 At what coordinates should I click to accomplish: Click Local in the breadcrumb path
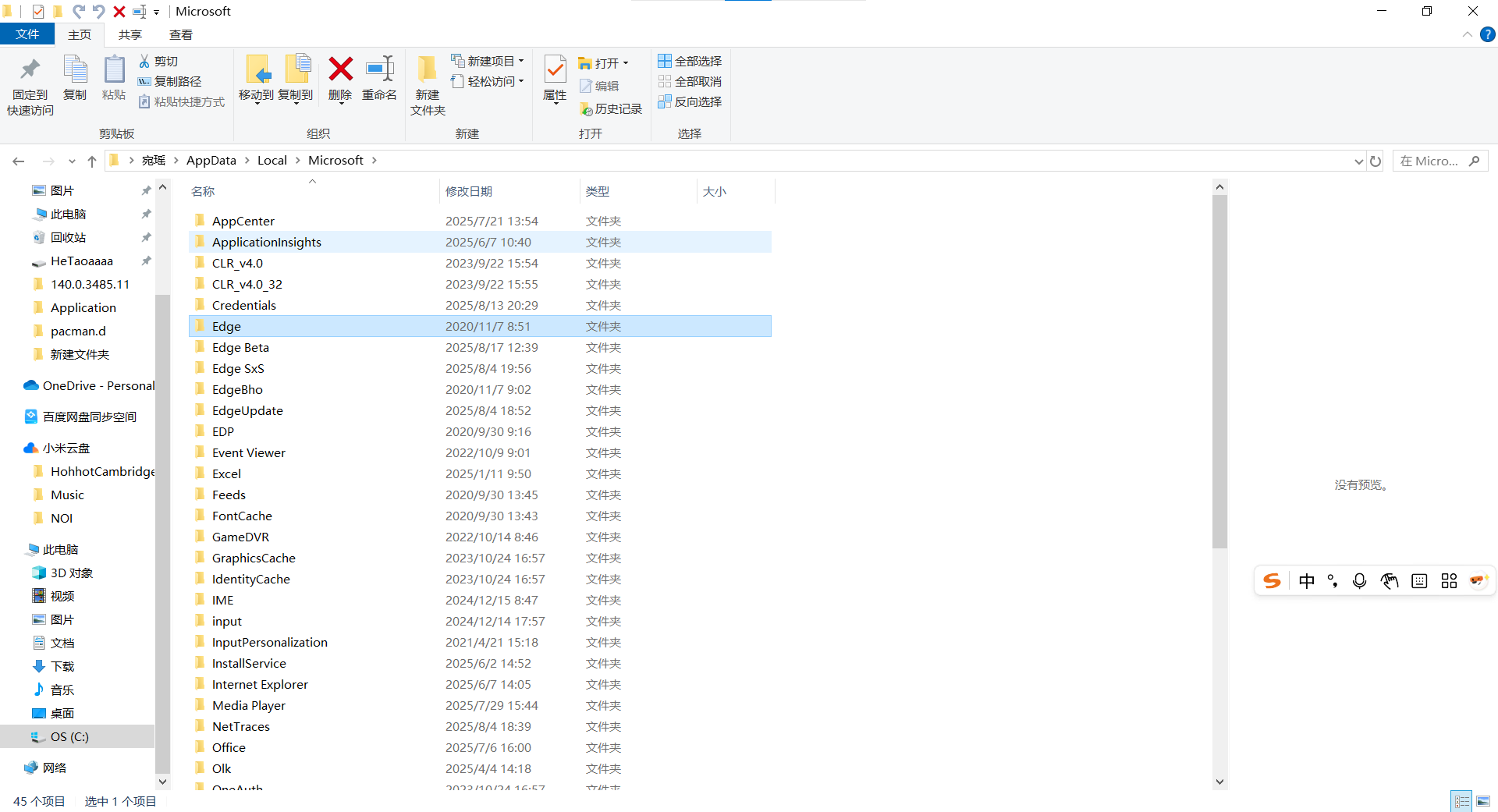click(x=272, y=160)
